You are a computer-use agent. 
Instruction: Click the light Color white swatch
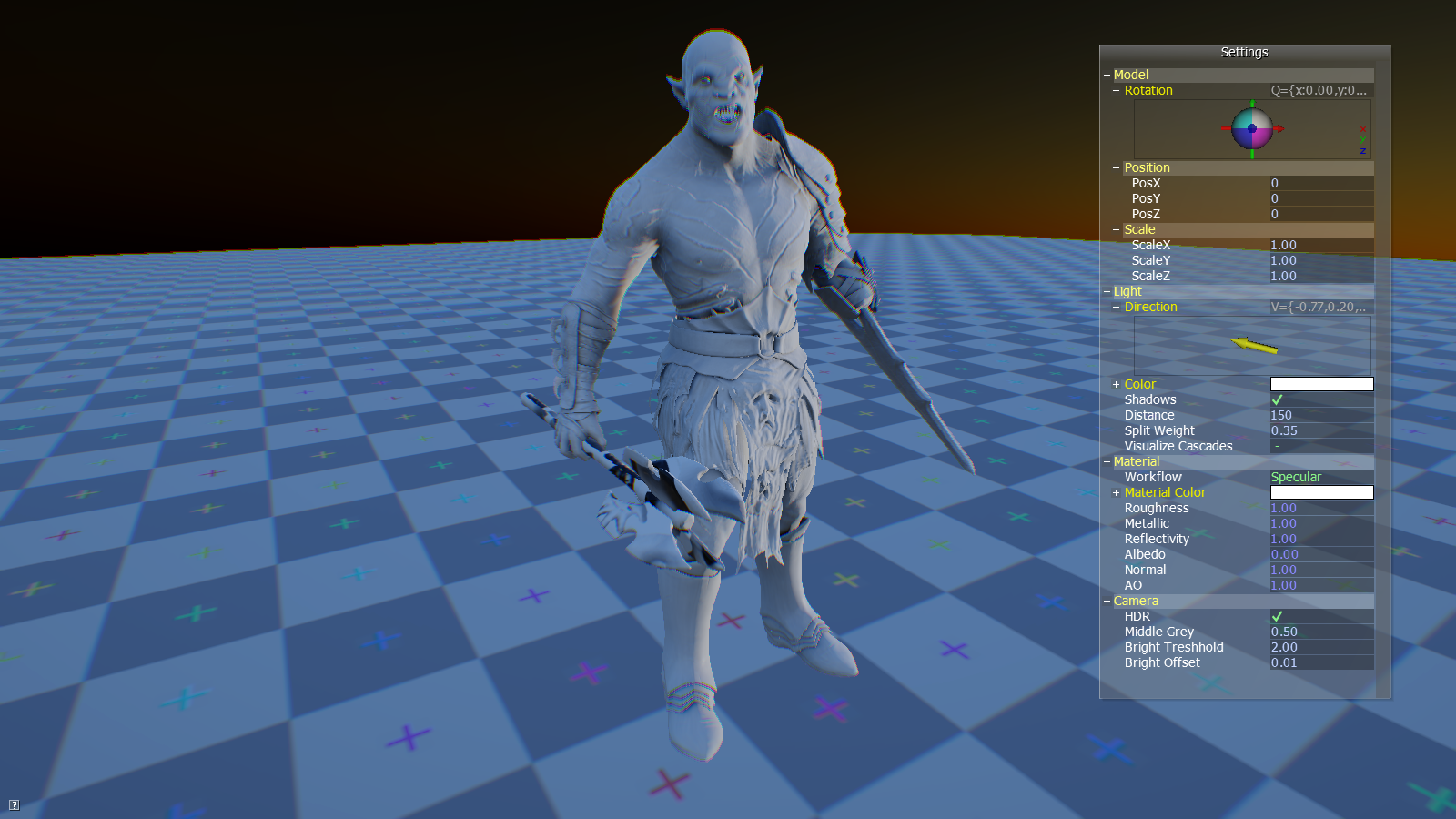(x=1321, y=384)
